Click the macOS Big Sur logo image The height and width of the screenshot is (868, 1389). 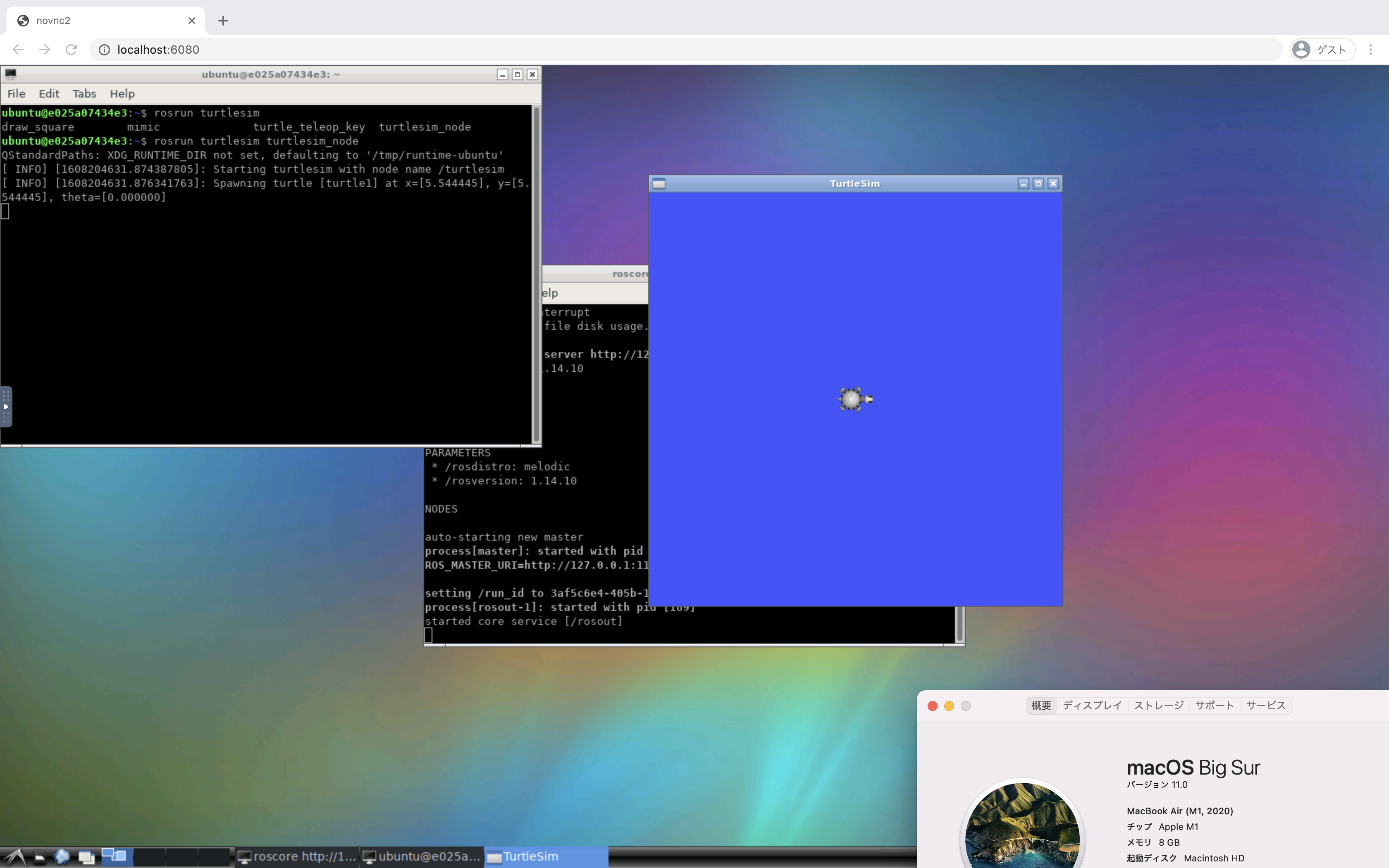tap(1023, 824)
